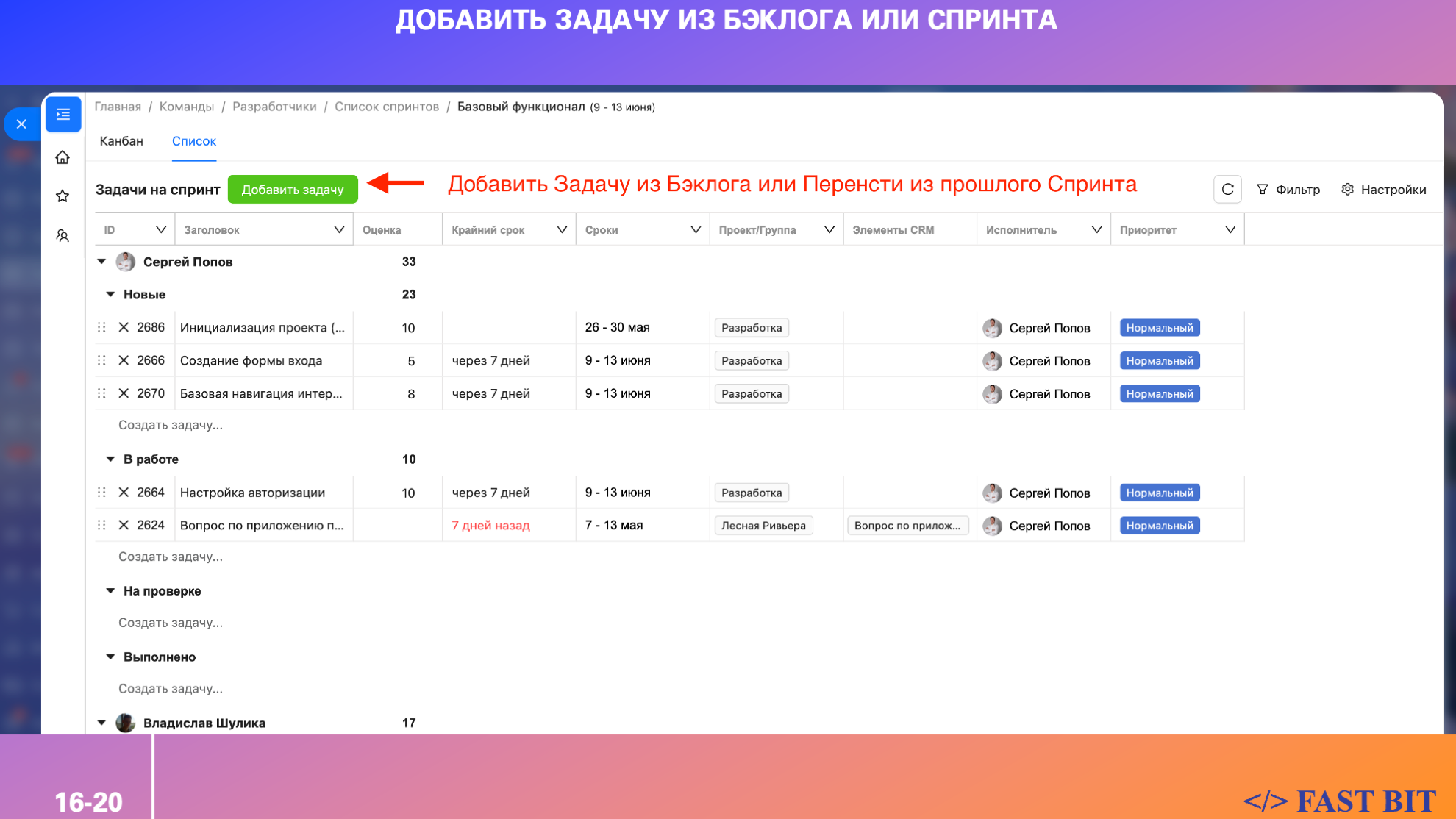The image size is (1456, 819).
Task: Click estimate value 10 of task 2686
Action: (408, 328)
